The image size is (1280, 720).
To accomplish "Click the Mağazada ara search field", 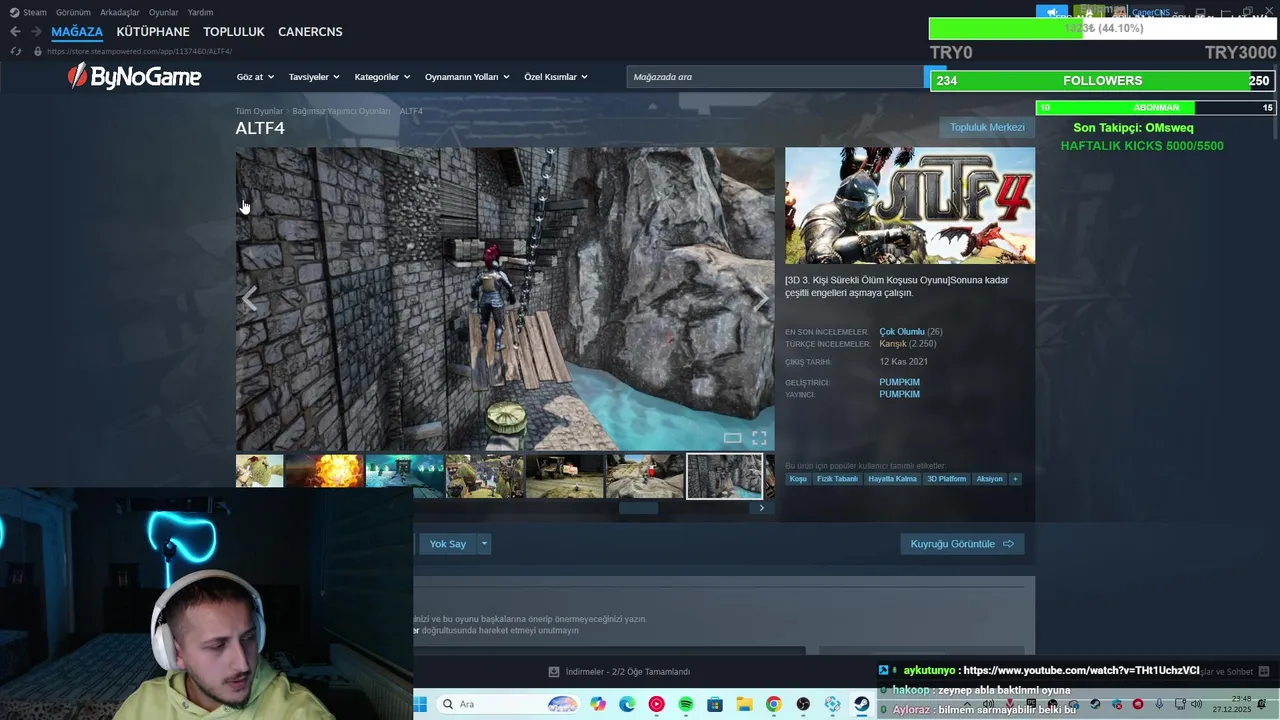I will [775, 77].
